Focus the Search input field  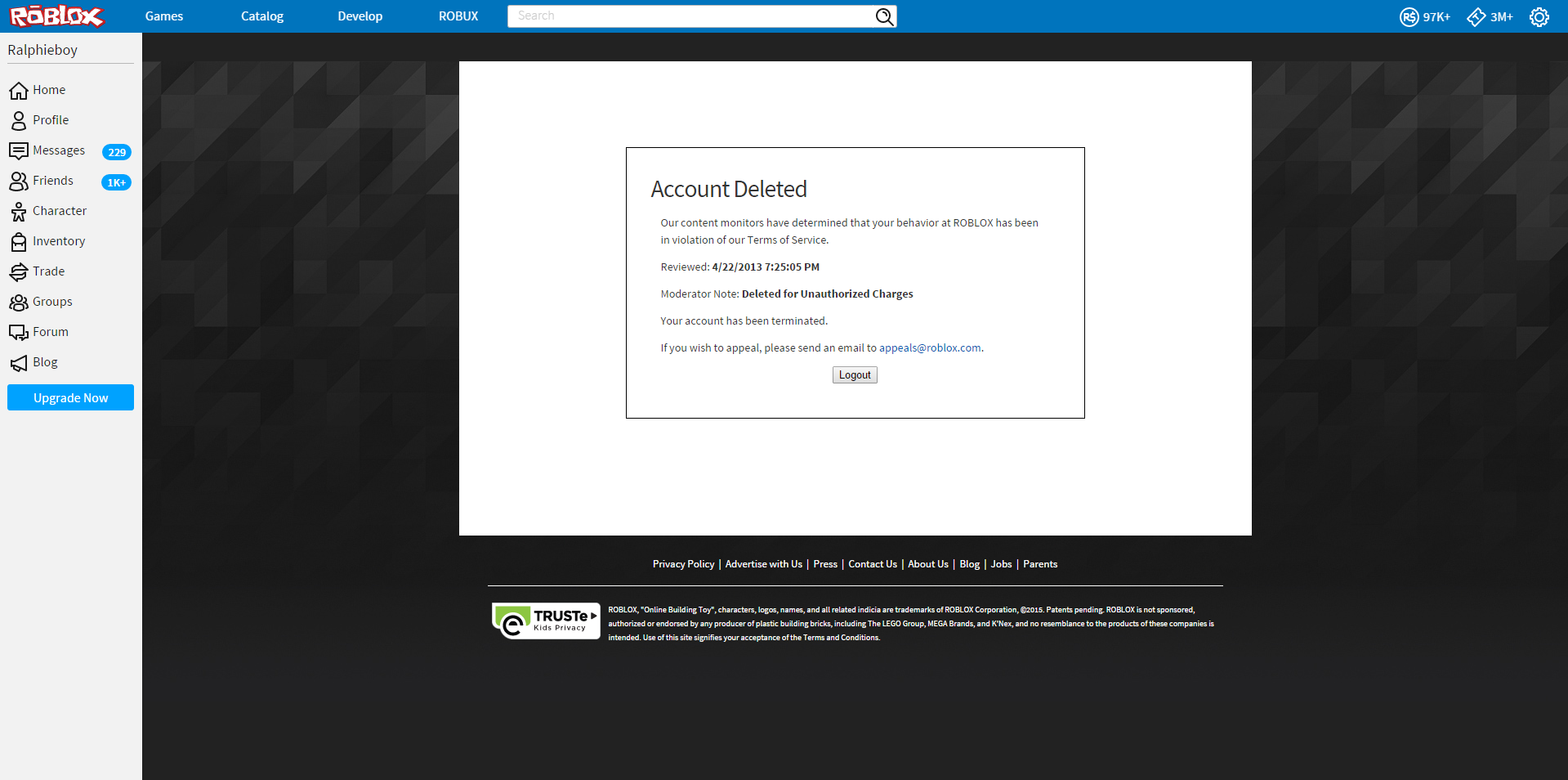[x=691, y=16]
